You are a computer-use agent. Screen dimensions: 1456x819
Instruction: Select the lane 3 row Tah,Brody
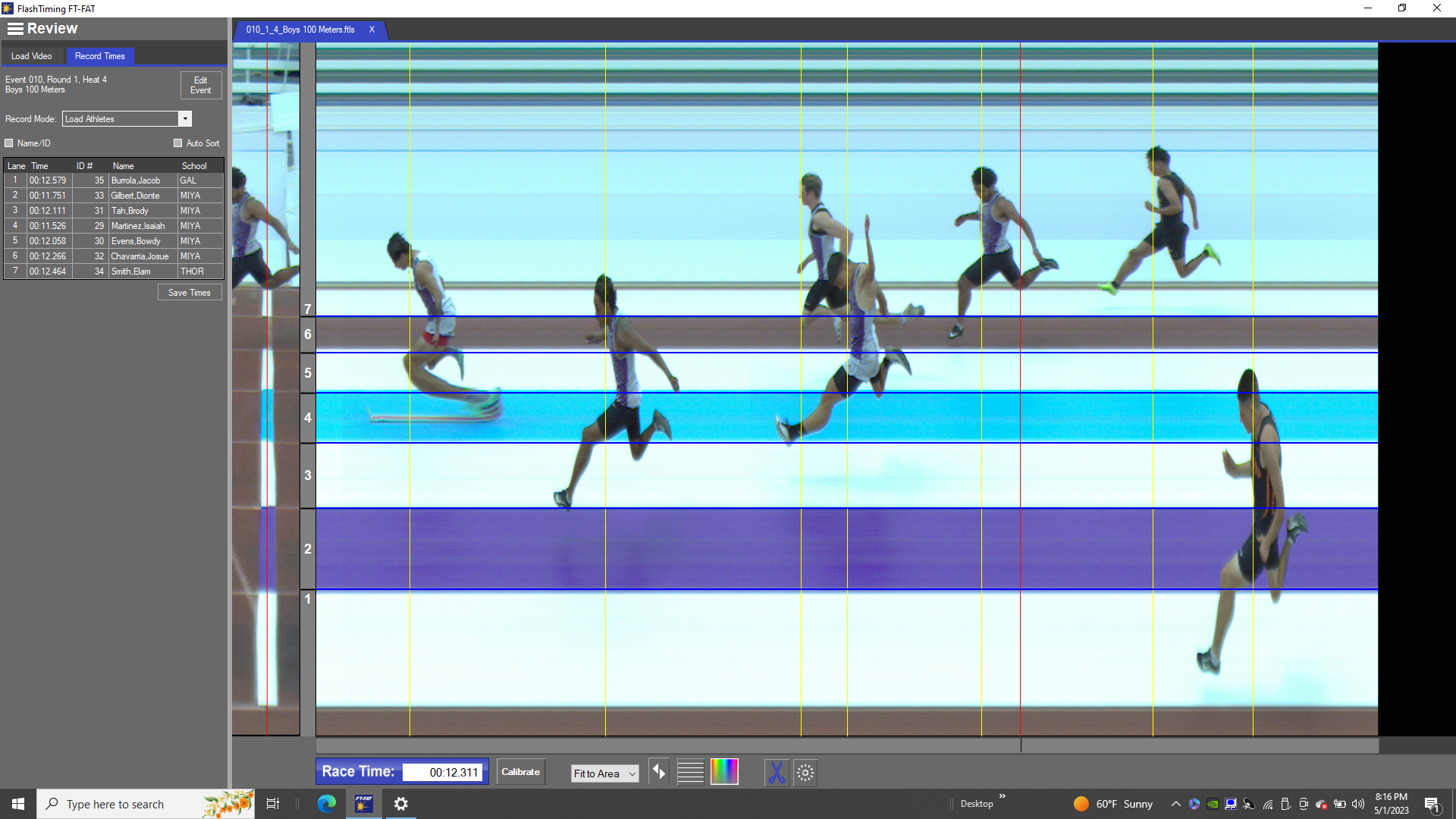[x=114, y=211]
